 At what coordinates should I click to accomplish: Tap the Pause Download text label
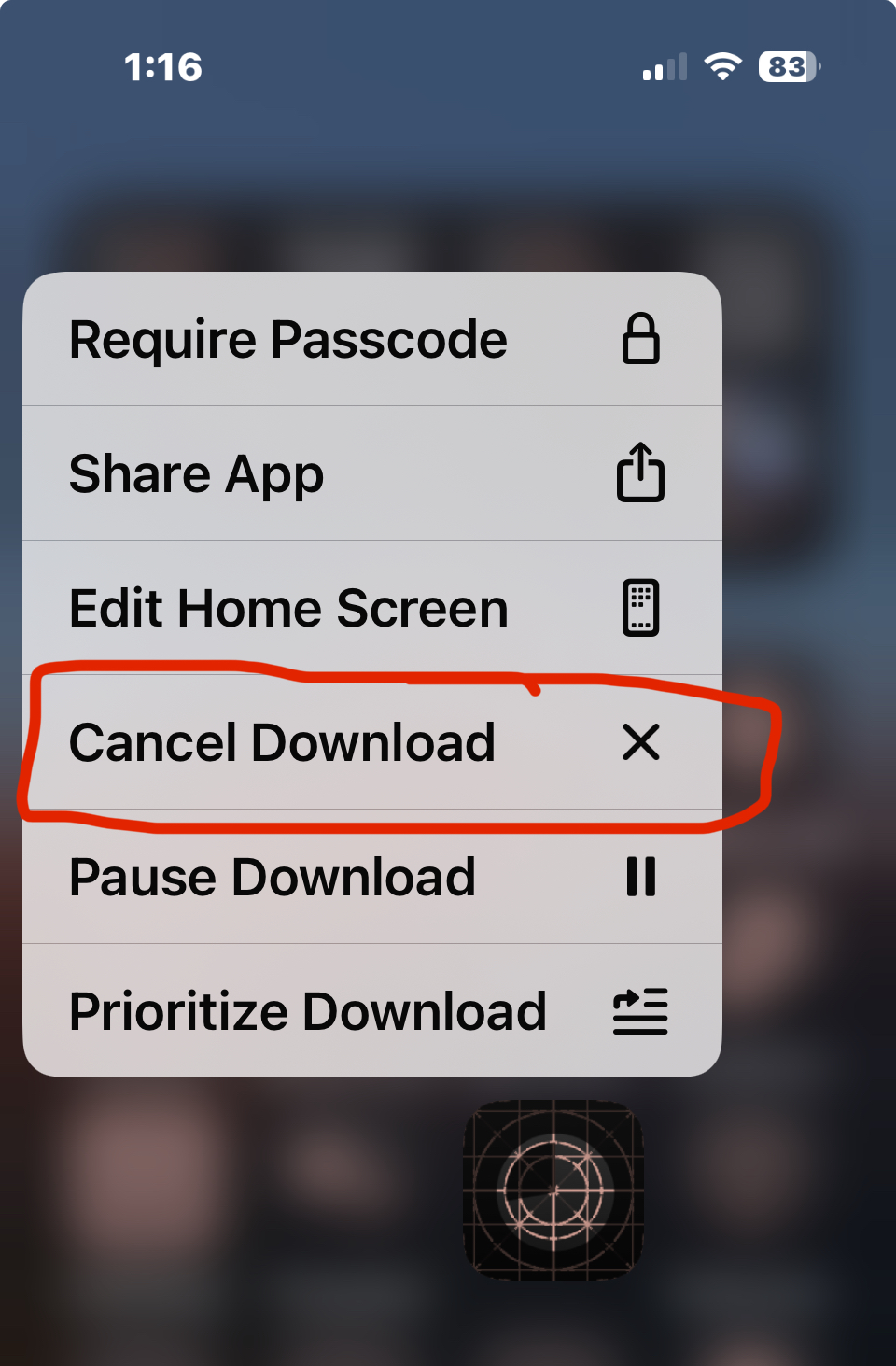pyautogui.click(x=273, y=878)
